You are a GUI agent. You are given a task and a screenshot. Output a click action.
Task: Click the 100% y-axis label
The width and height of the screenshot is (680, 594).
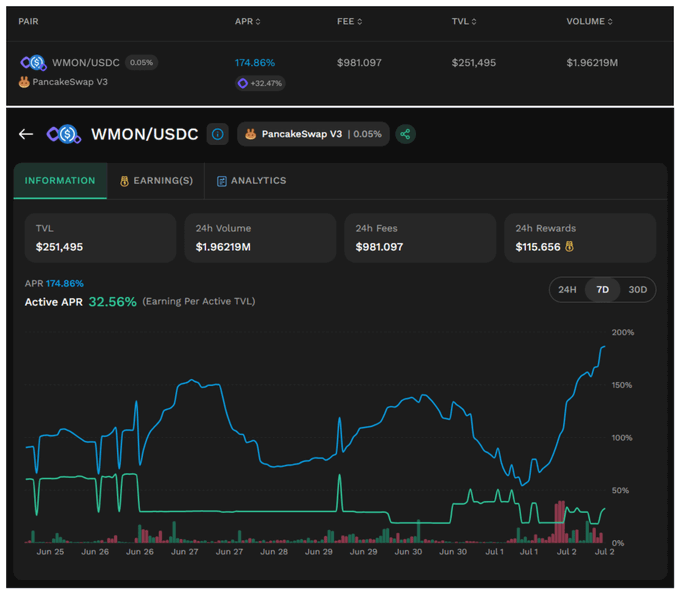(x=622, y=438)
